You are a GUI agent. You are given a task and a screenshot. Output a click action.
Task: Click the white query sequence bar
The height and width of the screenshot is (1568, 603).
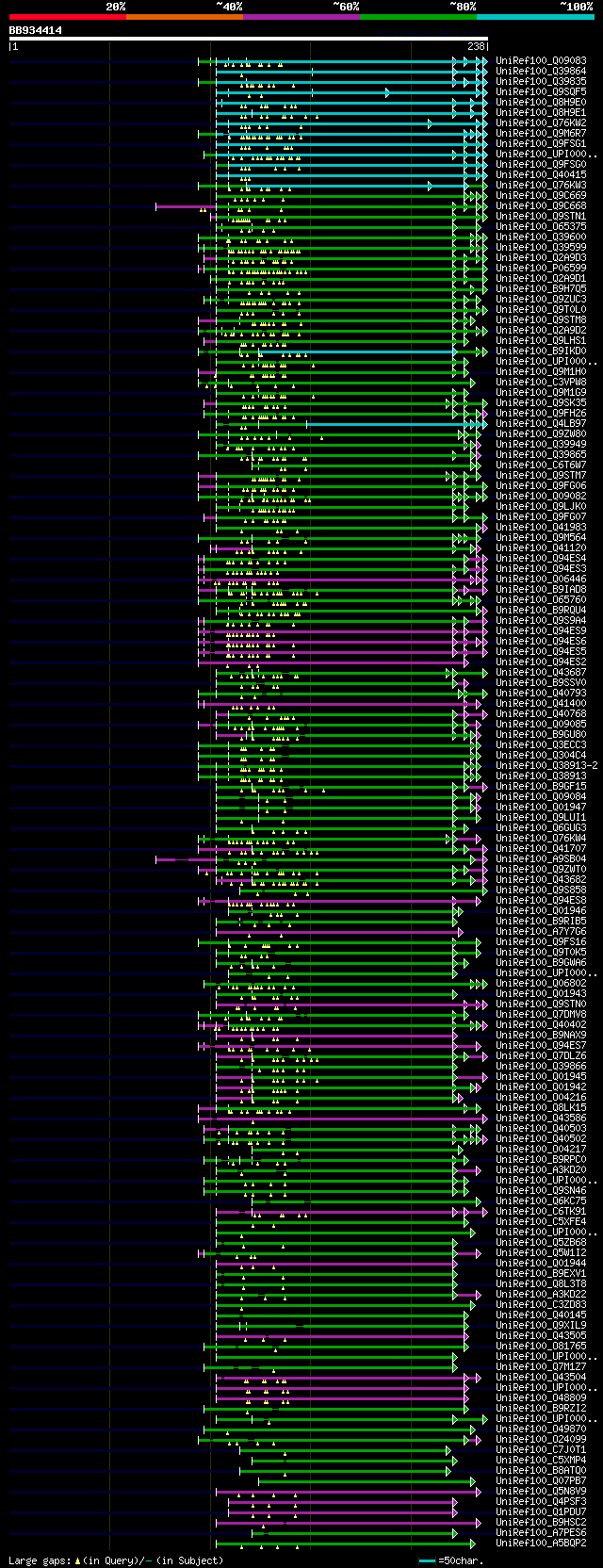pos(249,39)
